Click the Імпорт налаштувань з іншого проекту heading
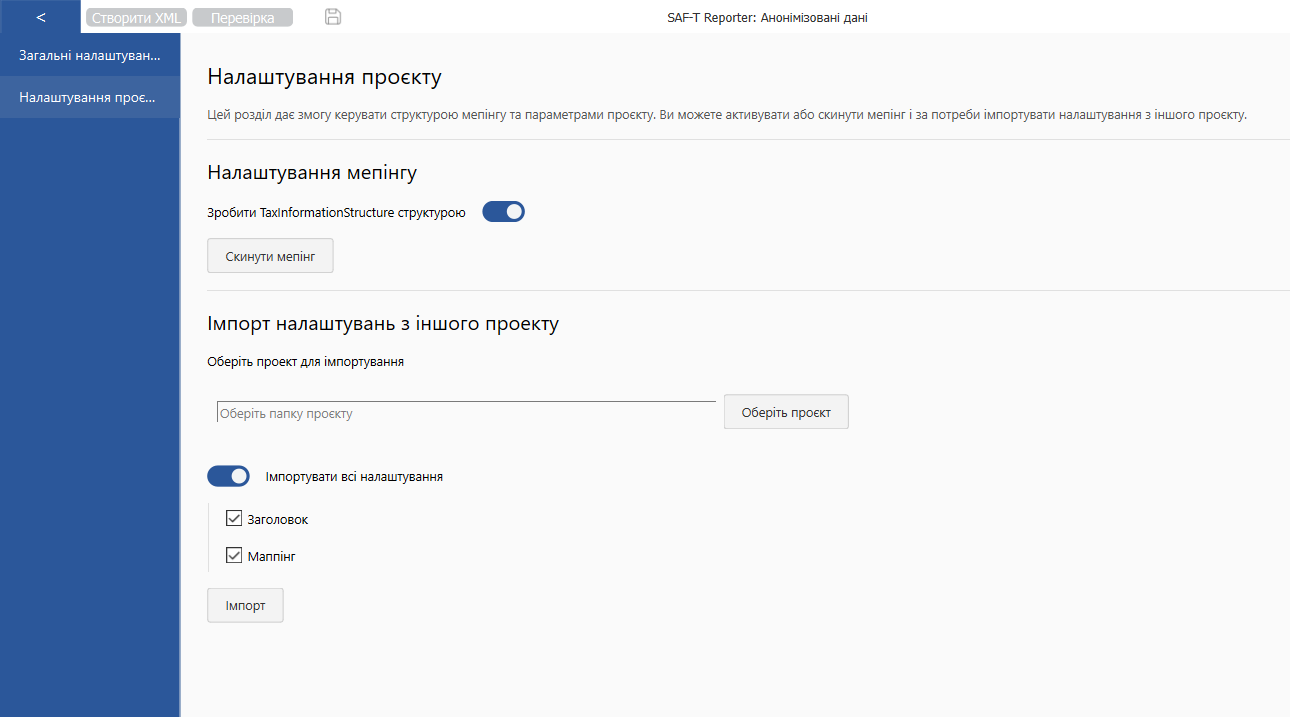 pos(383,324)
